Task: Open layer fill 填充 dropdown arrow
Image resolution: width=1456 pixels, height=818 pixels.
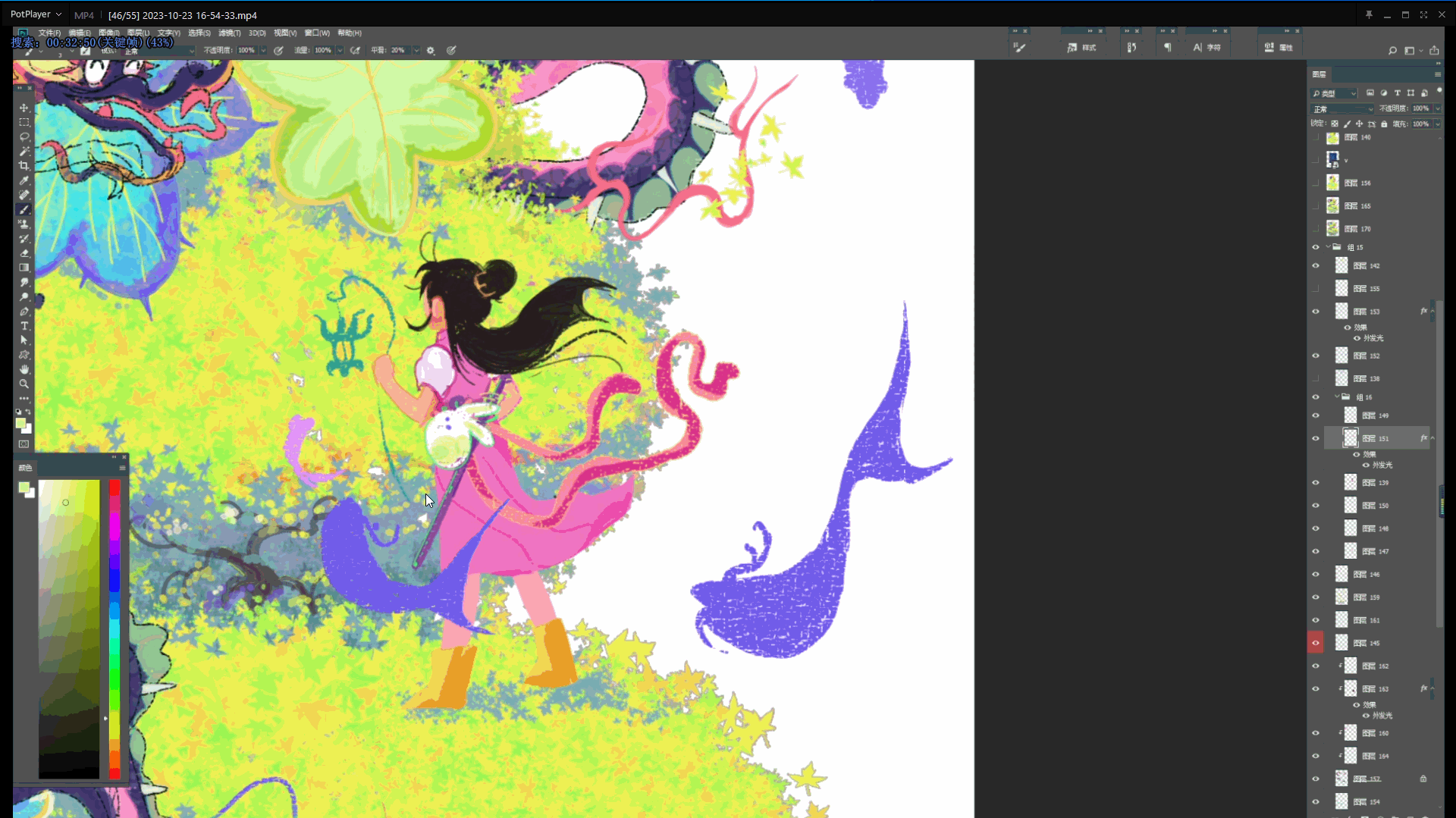Action: (1437, 124)
